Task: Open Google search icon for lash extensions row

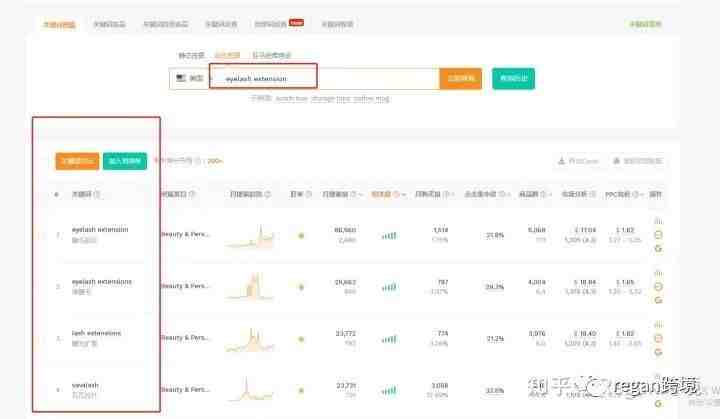Action: (658, 352)
